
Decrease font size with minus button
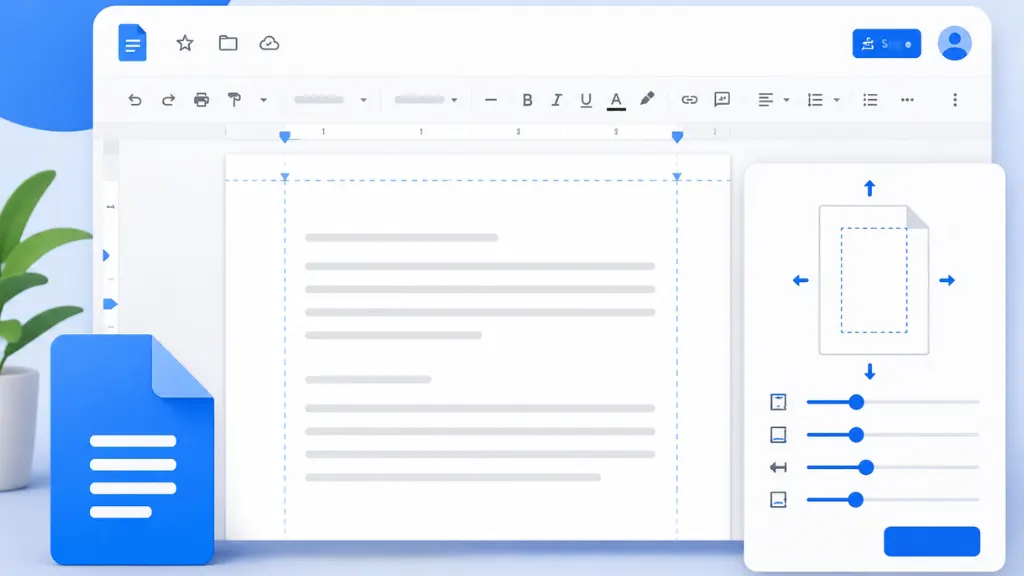click(491, 100)
